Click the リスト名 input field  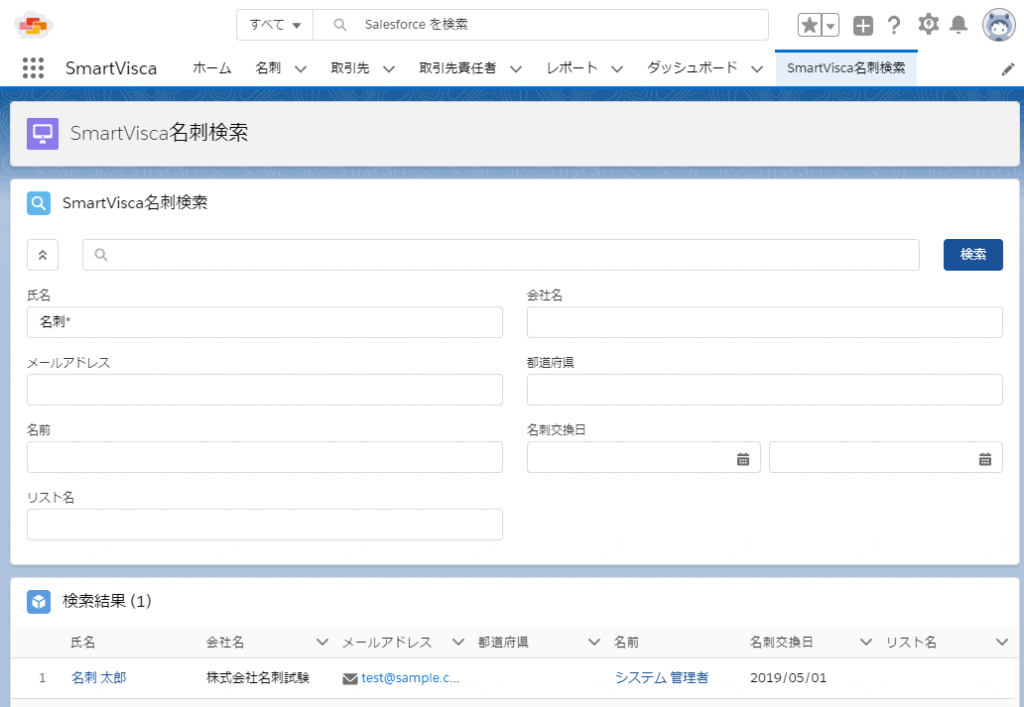point(264,524)
